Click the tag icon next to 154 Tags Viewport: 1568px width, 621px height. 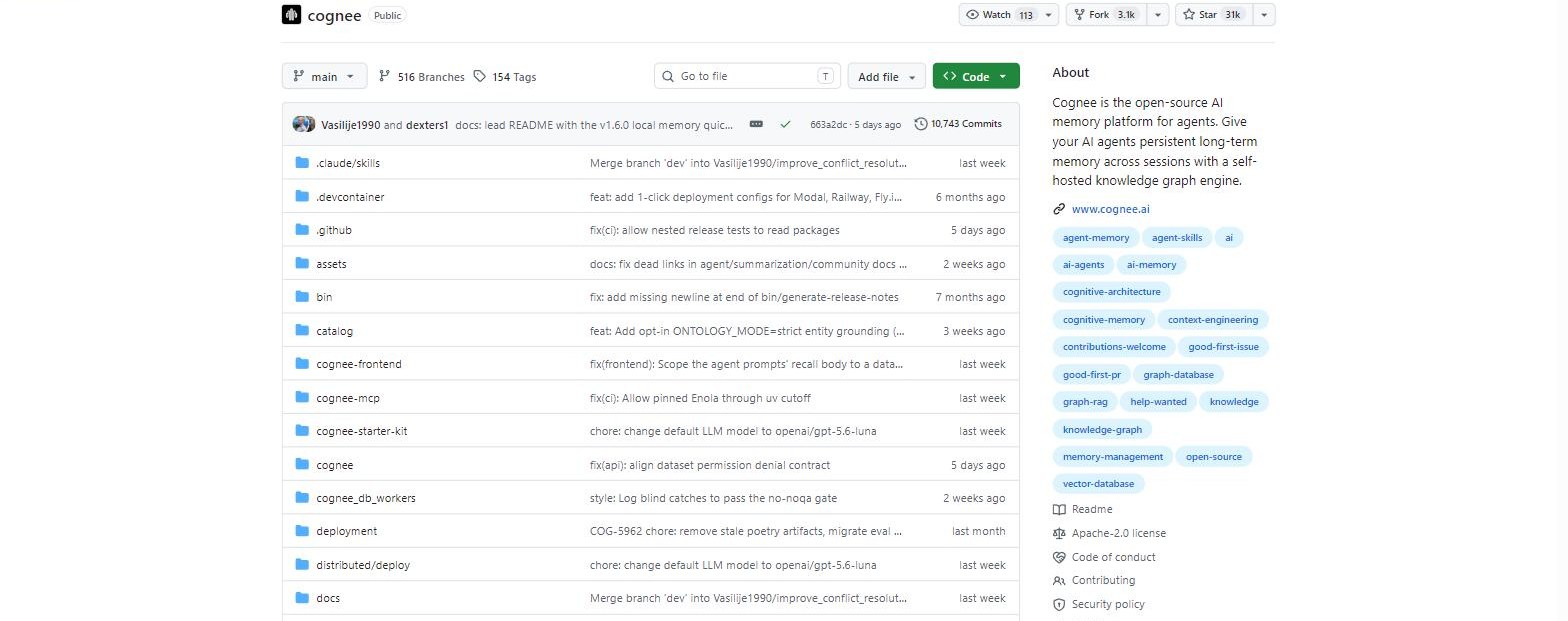[x=480, y=77]
